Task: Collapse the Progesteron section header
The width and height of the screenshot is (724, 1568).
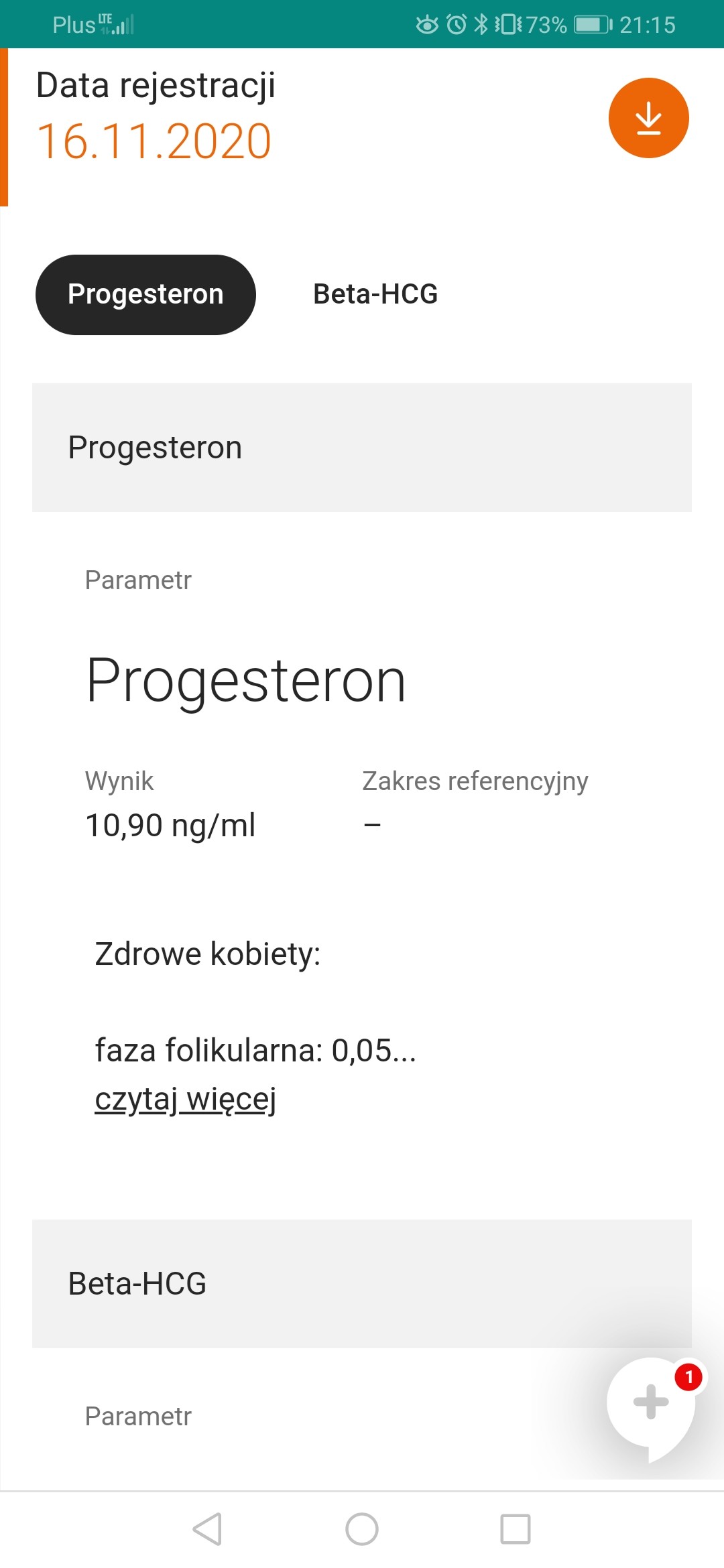Action: coord(362,448)
